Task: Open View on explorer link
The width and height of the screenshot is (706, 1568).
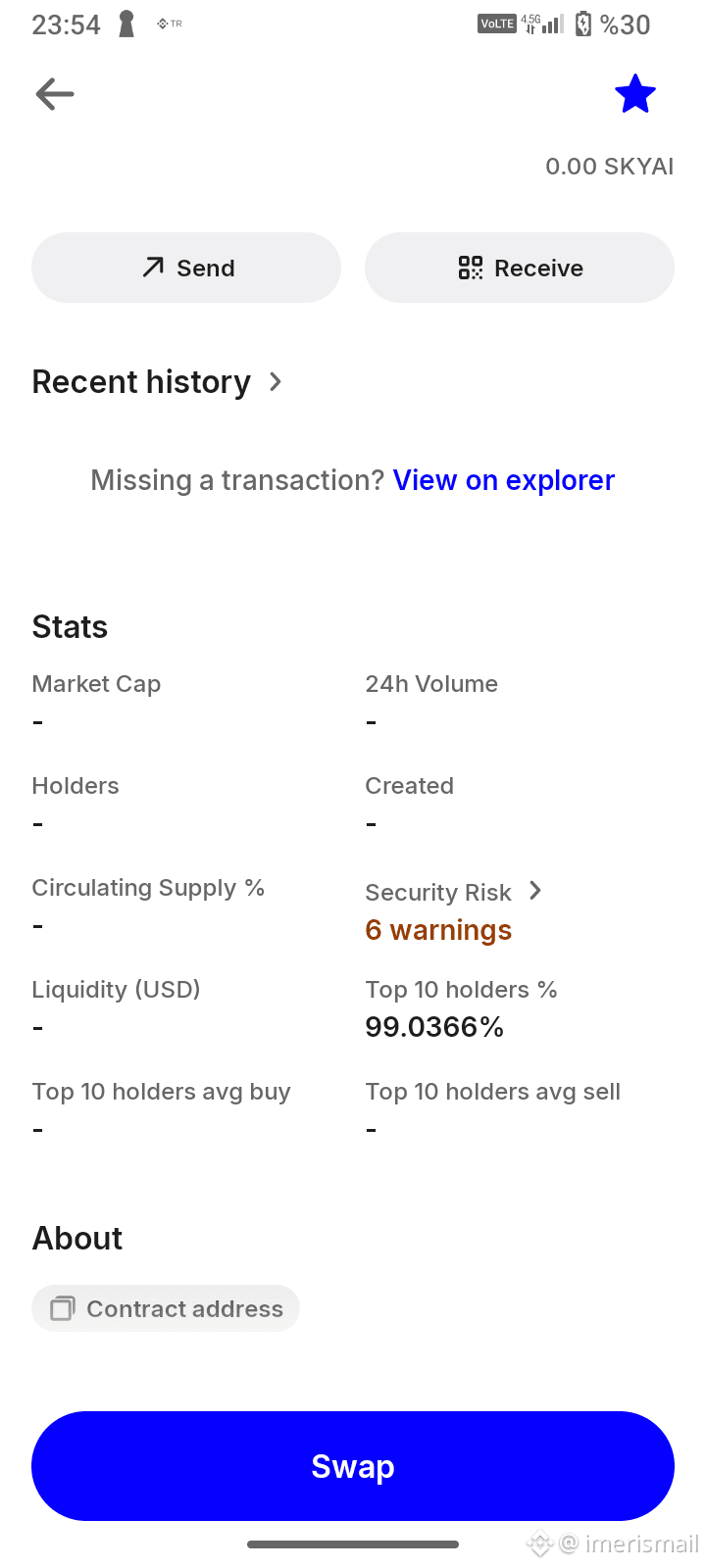Action: 504,480
